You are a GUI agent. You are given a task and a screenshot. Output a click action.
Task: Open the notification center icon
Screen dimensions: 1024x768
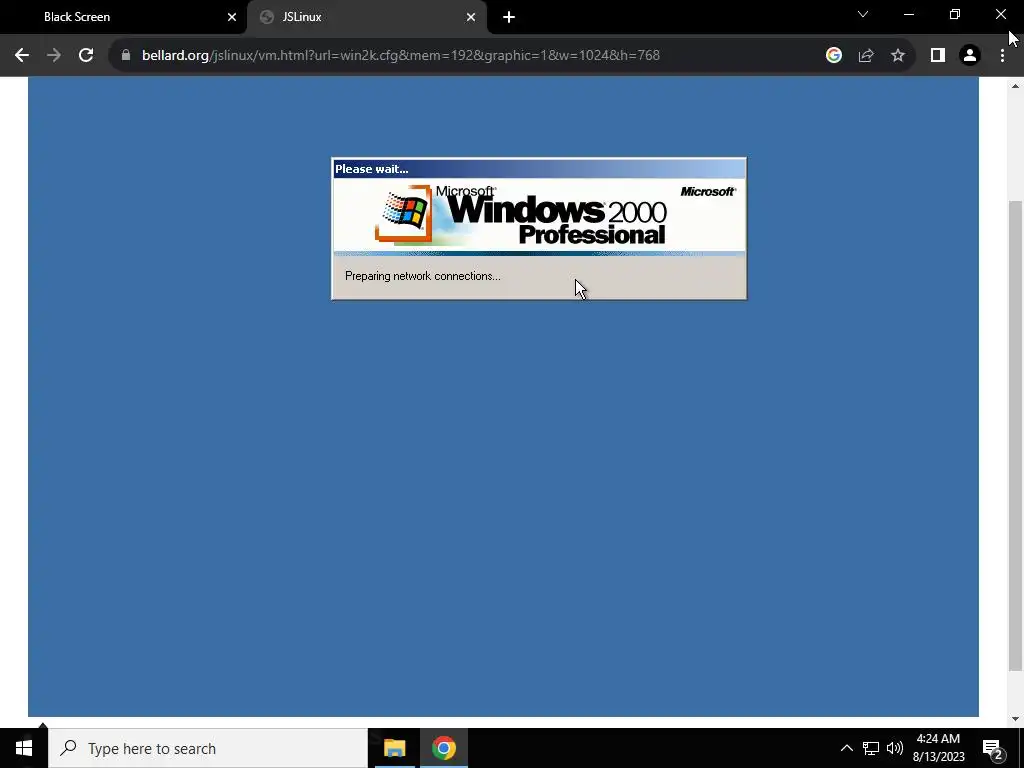tap(993, 748)
